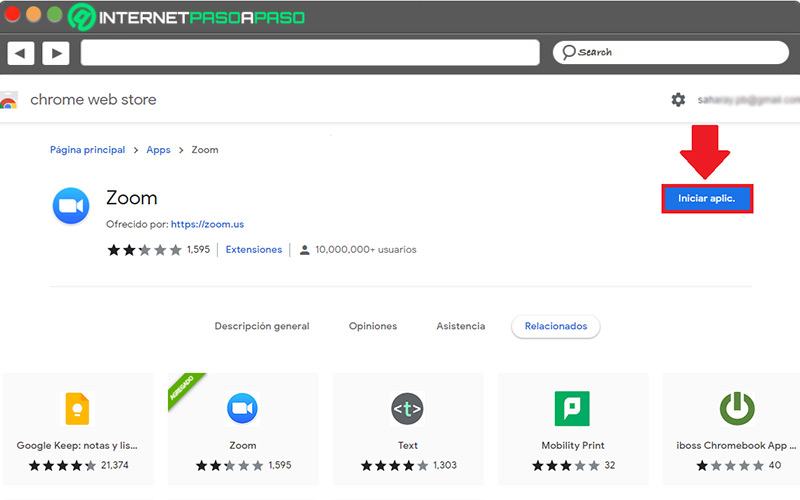Click the iboss power button icon

pyautogui.click(x=737, y=409)
